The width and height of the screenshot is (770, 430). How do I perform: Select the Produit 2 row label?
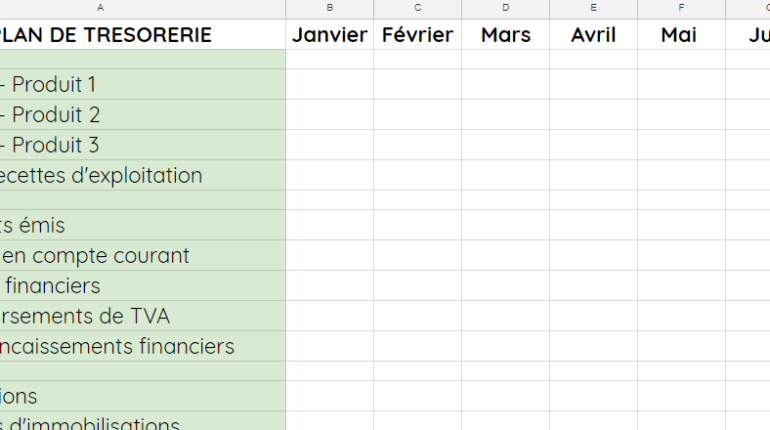[142, 115]
